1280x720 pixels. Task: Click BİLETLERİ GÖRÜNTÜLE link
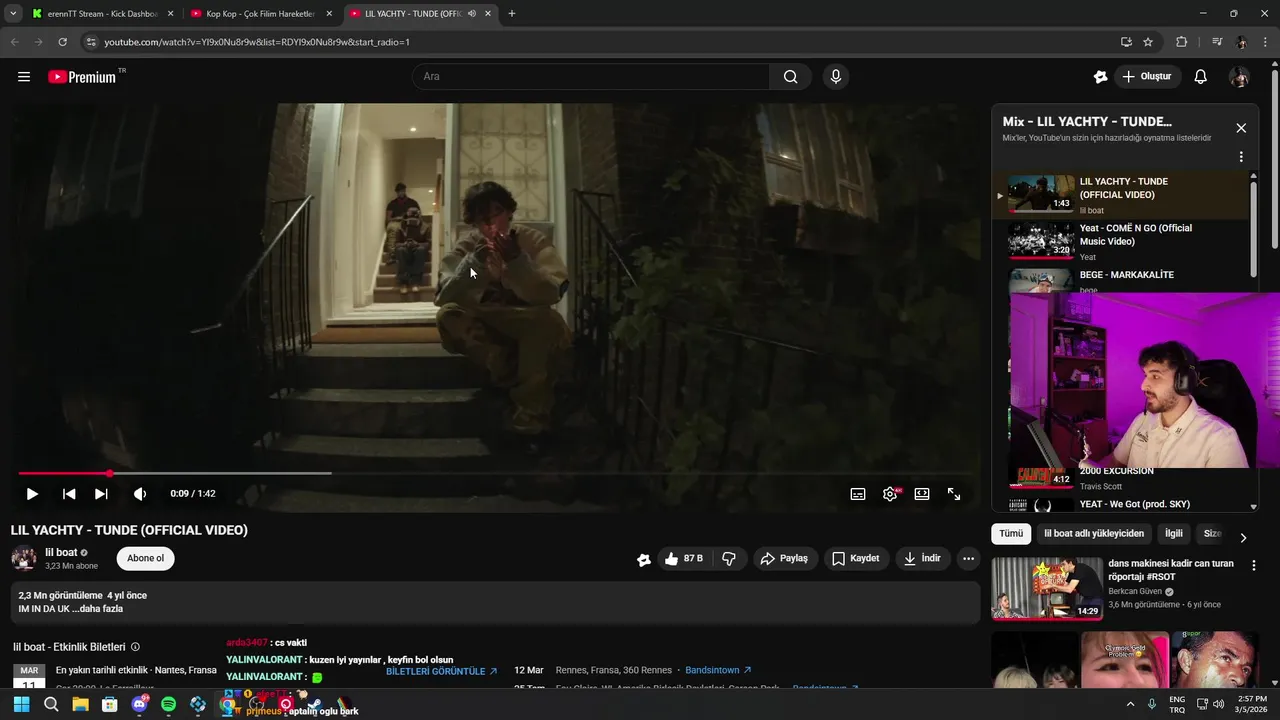click(x=442, y=672)
